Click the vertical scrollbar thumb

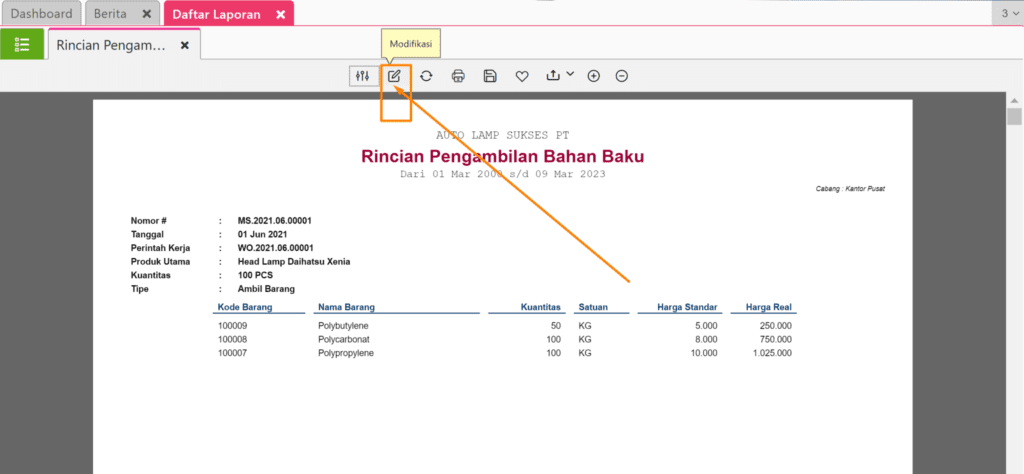tap(1014, 117)
